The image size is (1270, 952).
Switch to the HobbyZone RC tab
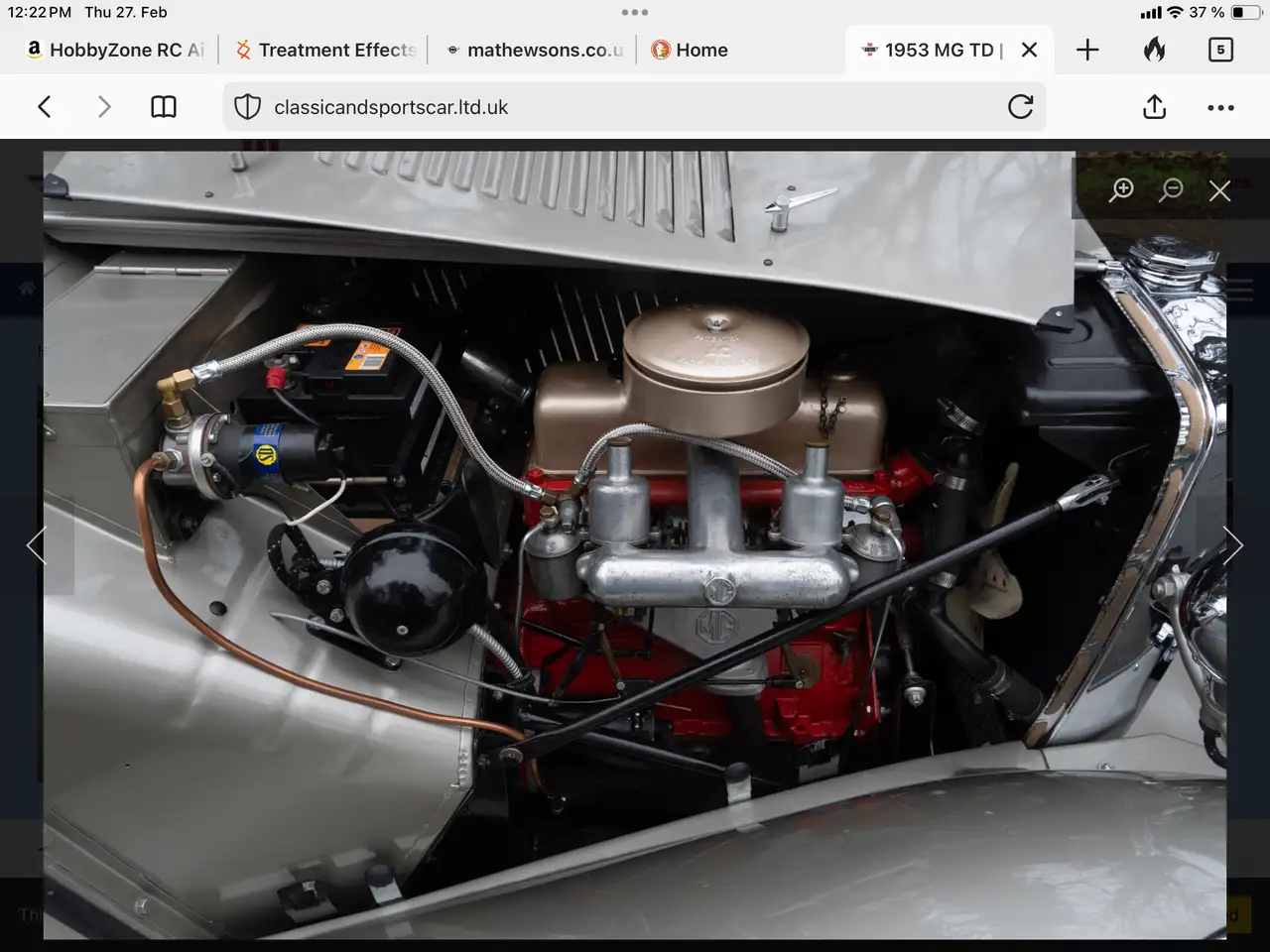click(x=114, y=50)
